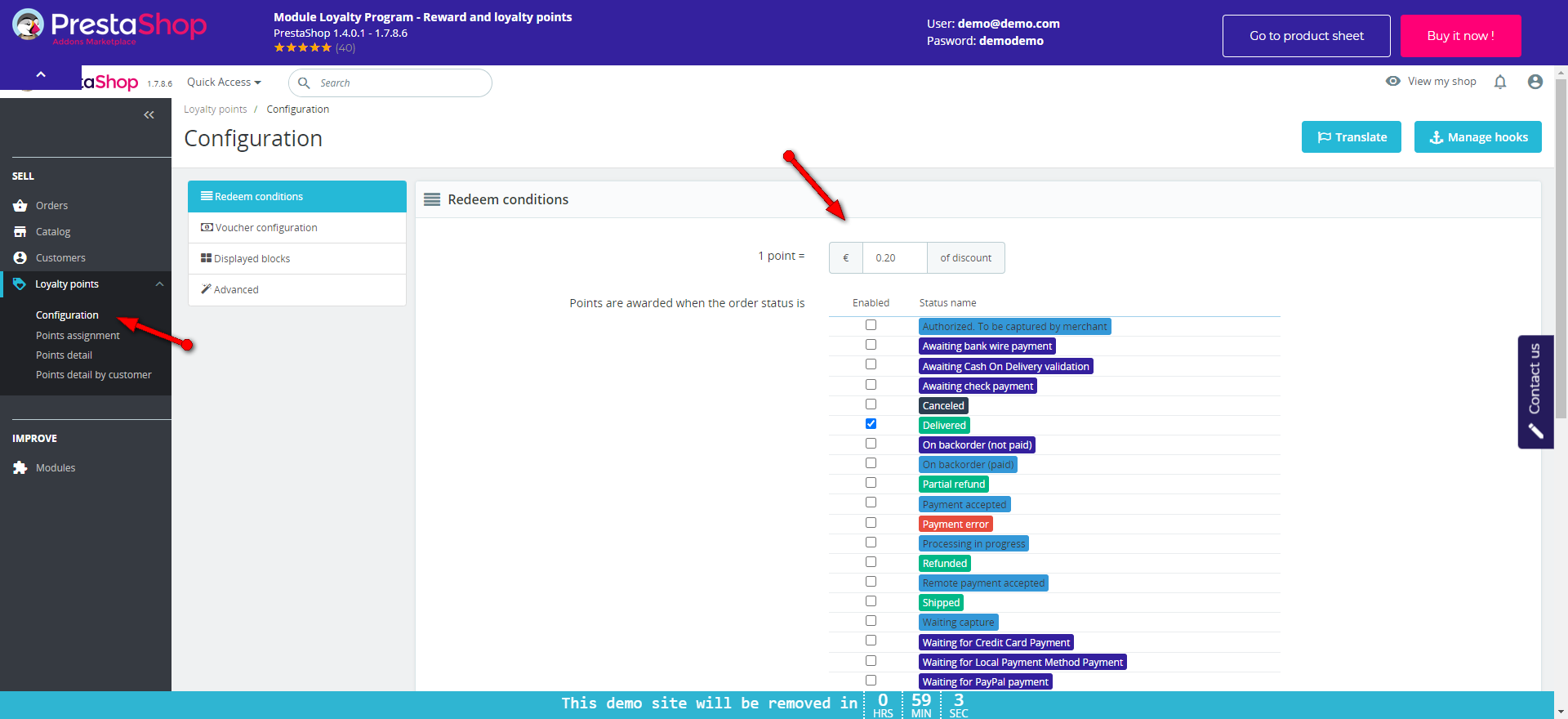Enable Awaiting check payment checkbox
Image resolution: width=1568 pixels, height=719 pixels.
[871, 385]
